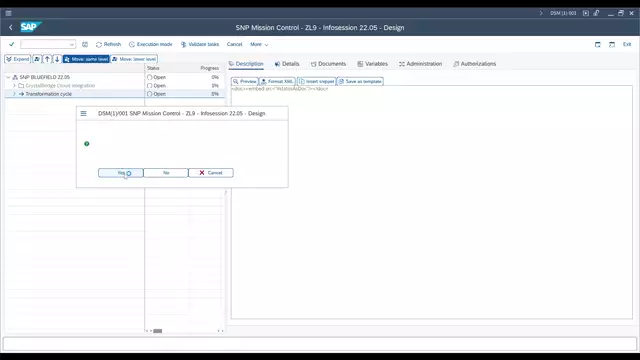The image size is (640, 360).
Task: Click the back arrow beside the SAP logo
Action: [11, 27]
